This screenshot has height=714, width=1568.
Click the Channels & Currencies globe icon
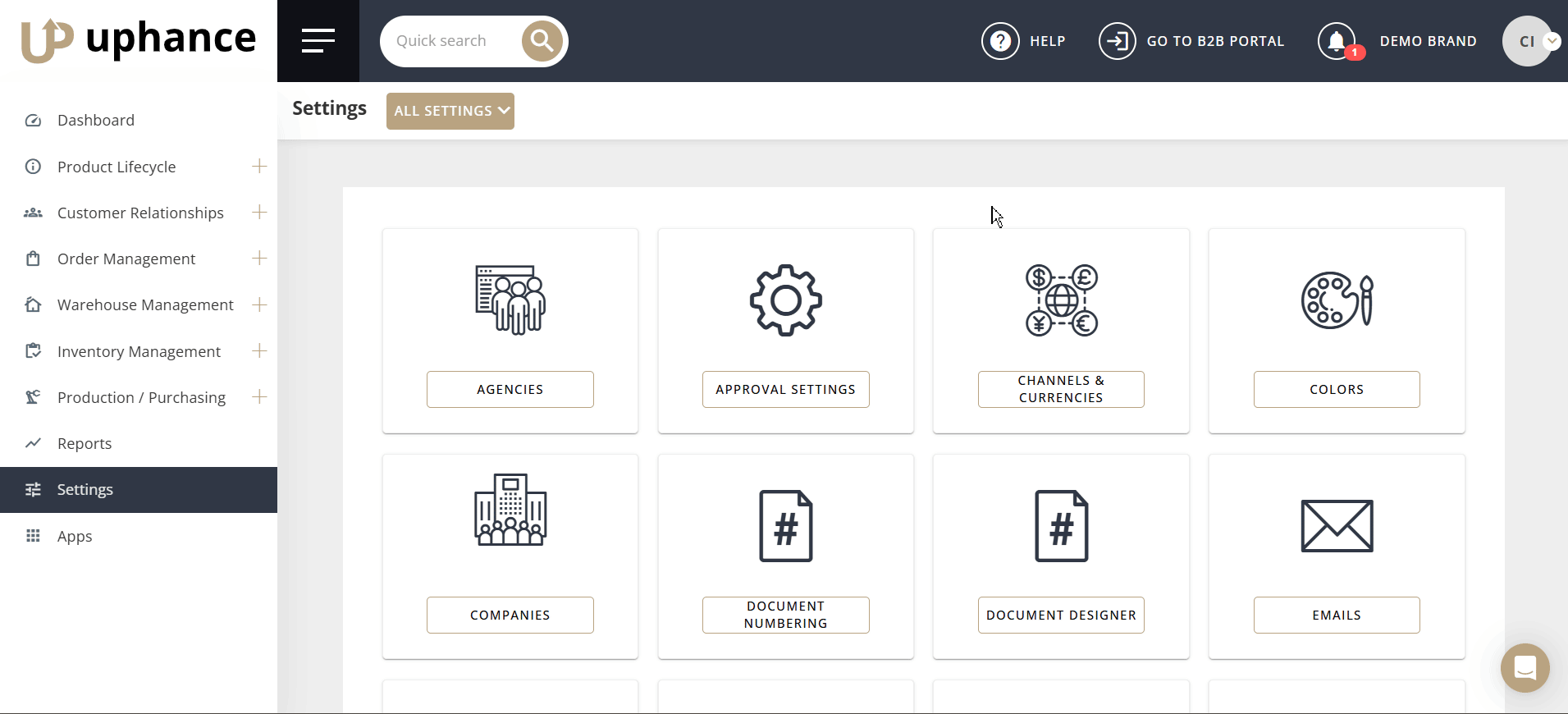coord(1061,300)
